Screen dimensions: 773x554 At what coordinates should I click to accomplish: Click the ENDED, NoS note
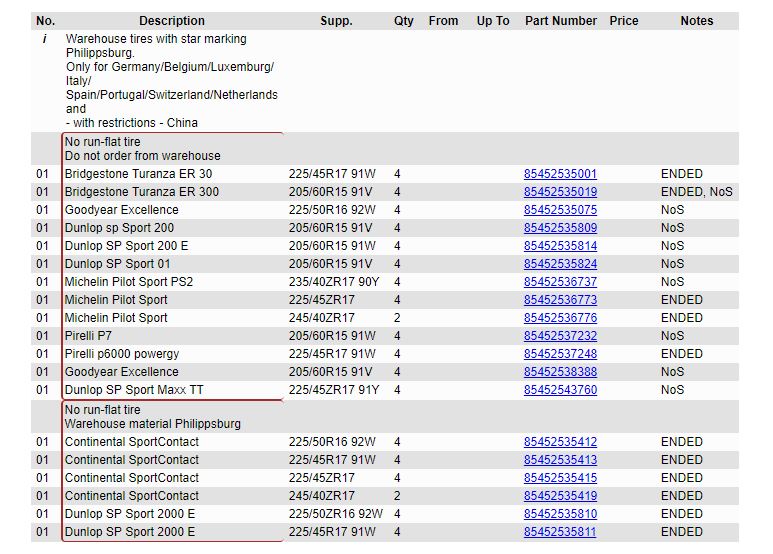click(697, 192)
